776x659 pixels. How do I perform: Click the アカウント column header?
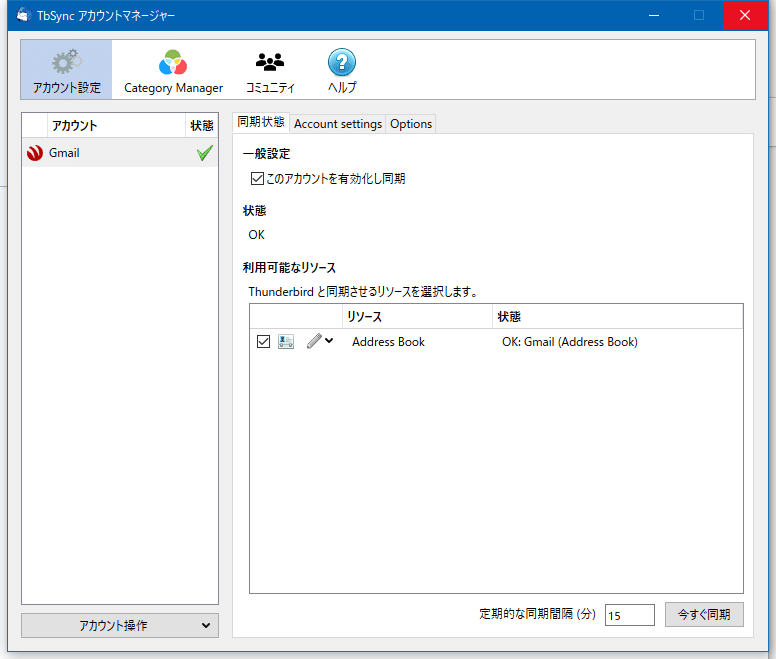pyautogui.click(x=116, y=125)
